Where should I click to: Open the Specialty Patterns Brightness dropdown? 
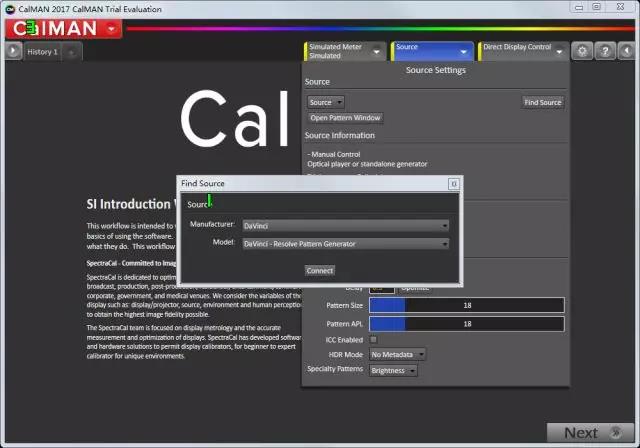point(393,370)
